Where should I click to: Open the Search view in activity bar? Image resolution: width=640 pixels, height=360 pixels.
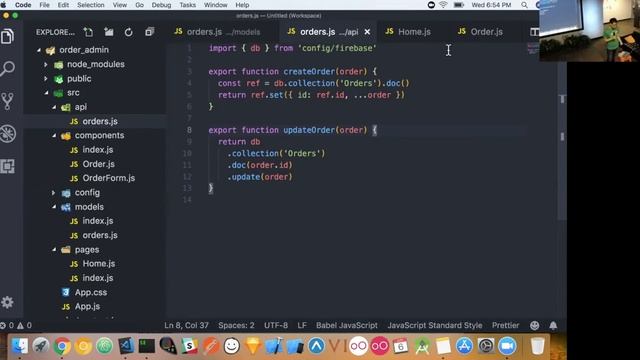point(8,69)
